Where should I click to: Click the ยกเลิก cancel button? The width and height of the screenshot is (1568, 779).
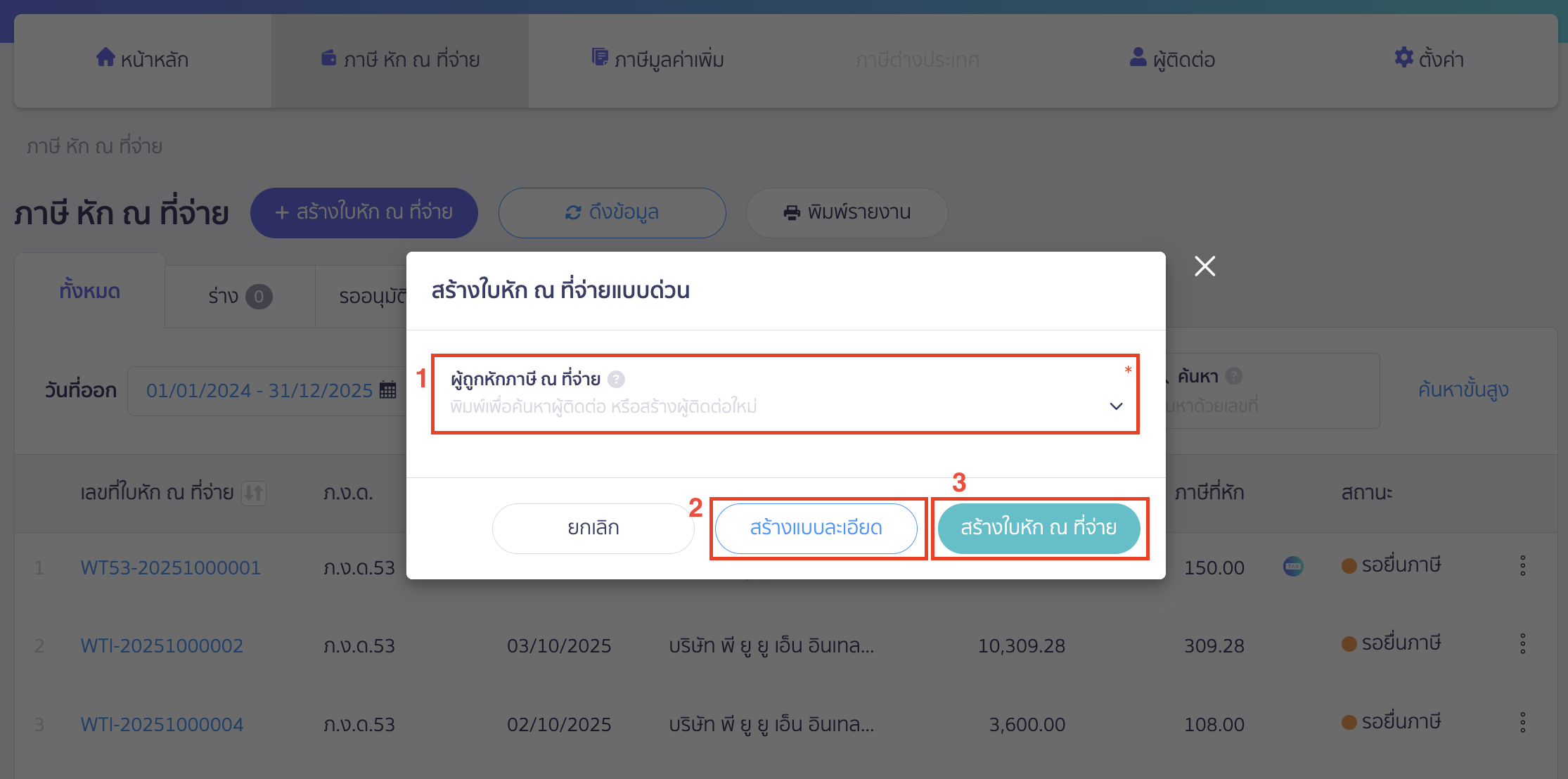tap(593, 527)
